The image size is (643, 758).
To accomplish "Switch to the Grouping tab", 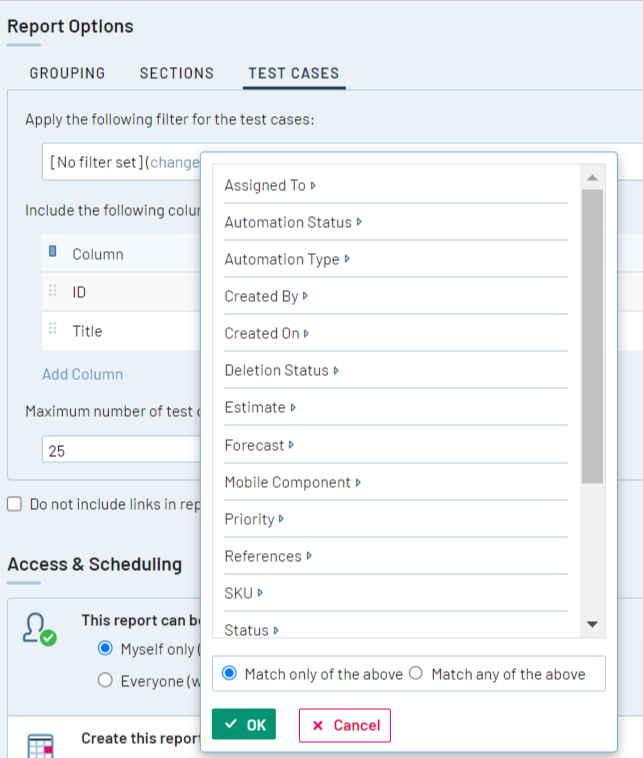I will point(67,73).
